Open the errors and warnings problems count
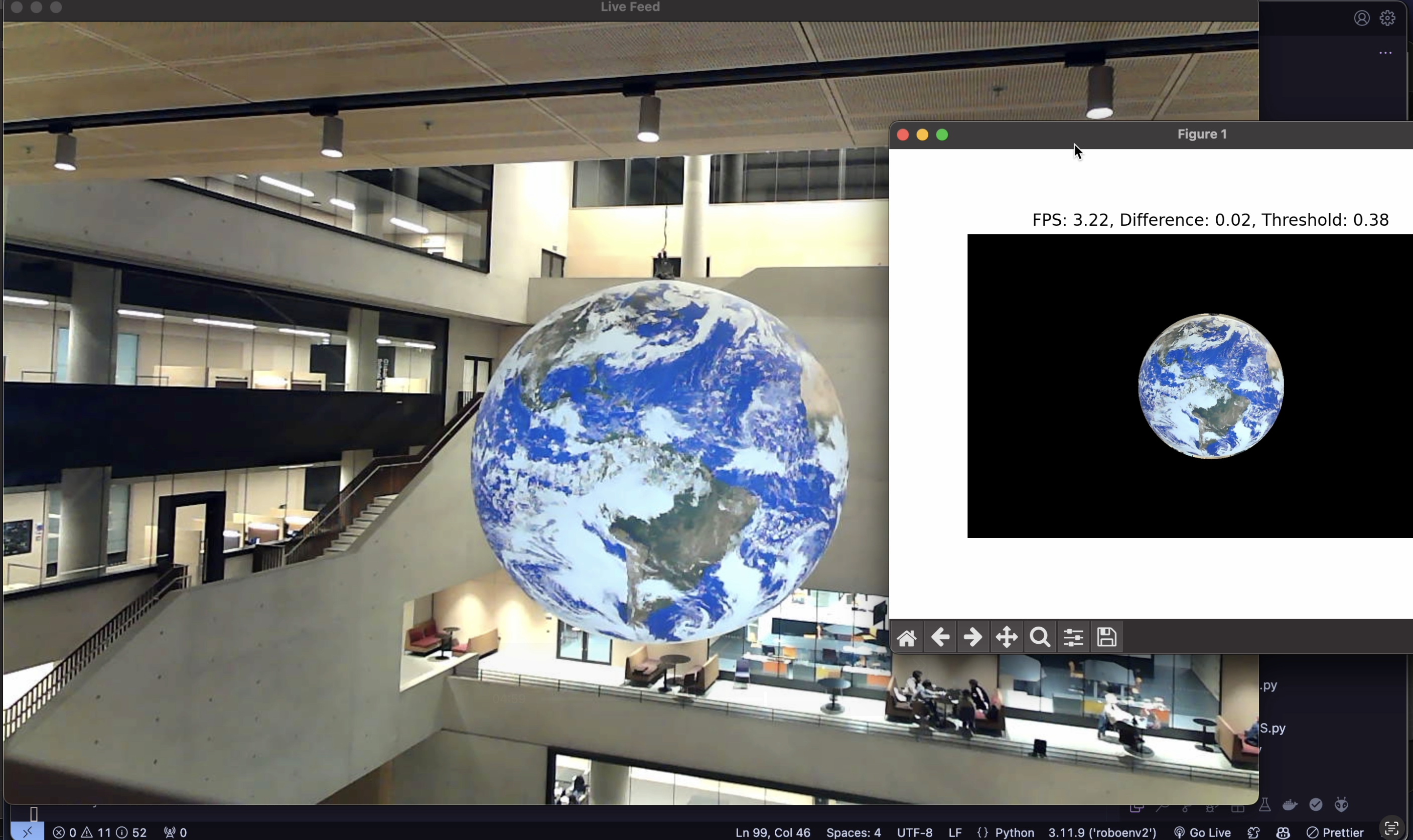The width and height of the screenshot is (1413, 840). [99, 832]
